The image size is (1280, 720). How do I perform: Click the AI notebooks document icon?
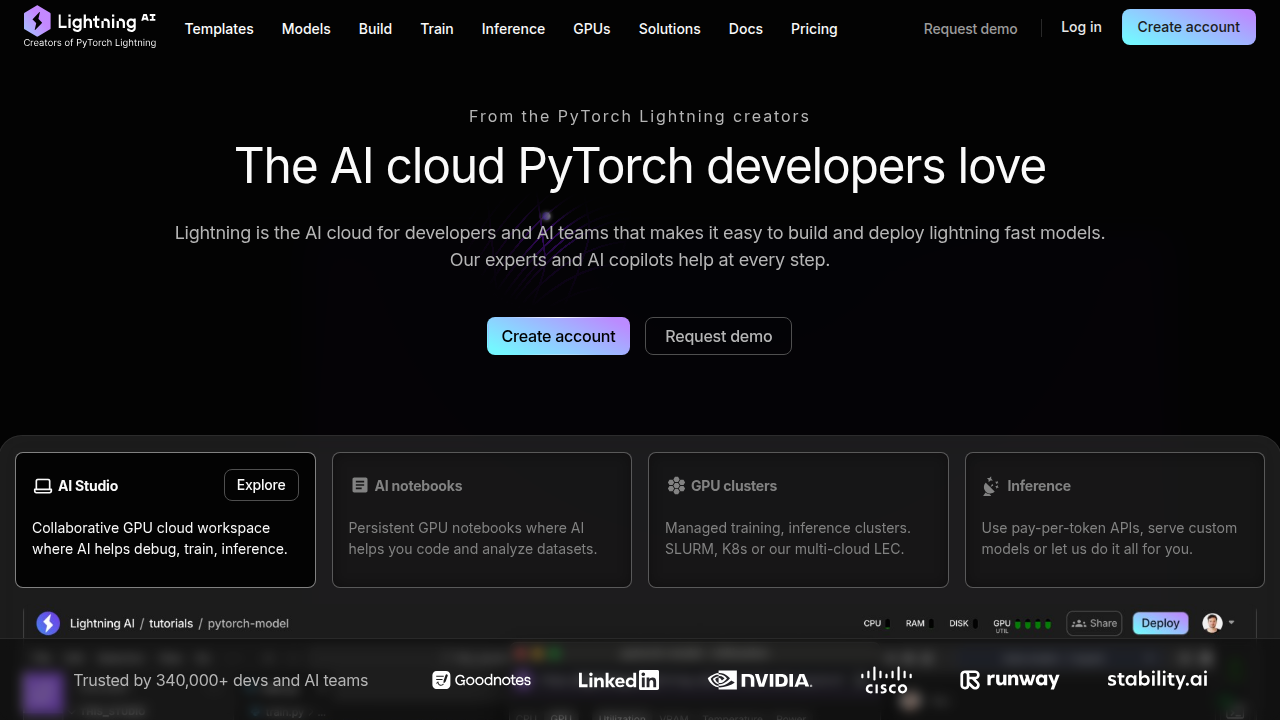[360, 486]
